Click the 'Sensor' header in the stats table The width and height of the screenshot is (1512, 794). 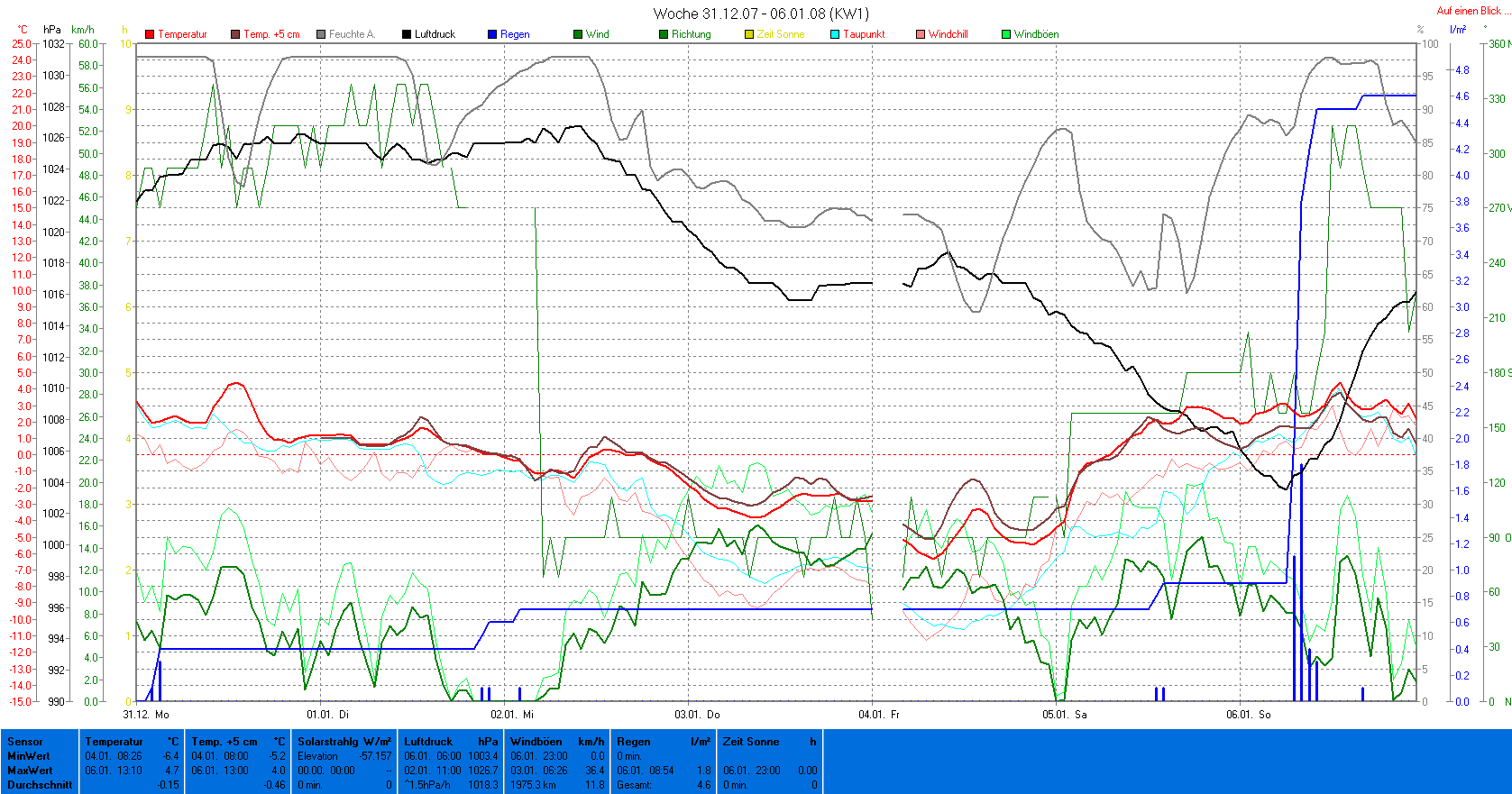coord(25,742)
